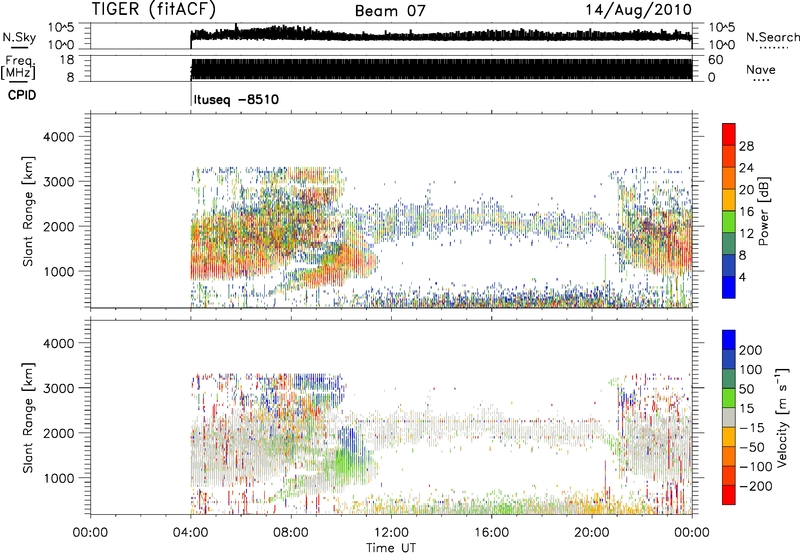Click "Slant Range [km]" label of velocity panel
This screenshot has width=800, height=554.
click(x=28, y=418)
